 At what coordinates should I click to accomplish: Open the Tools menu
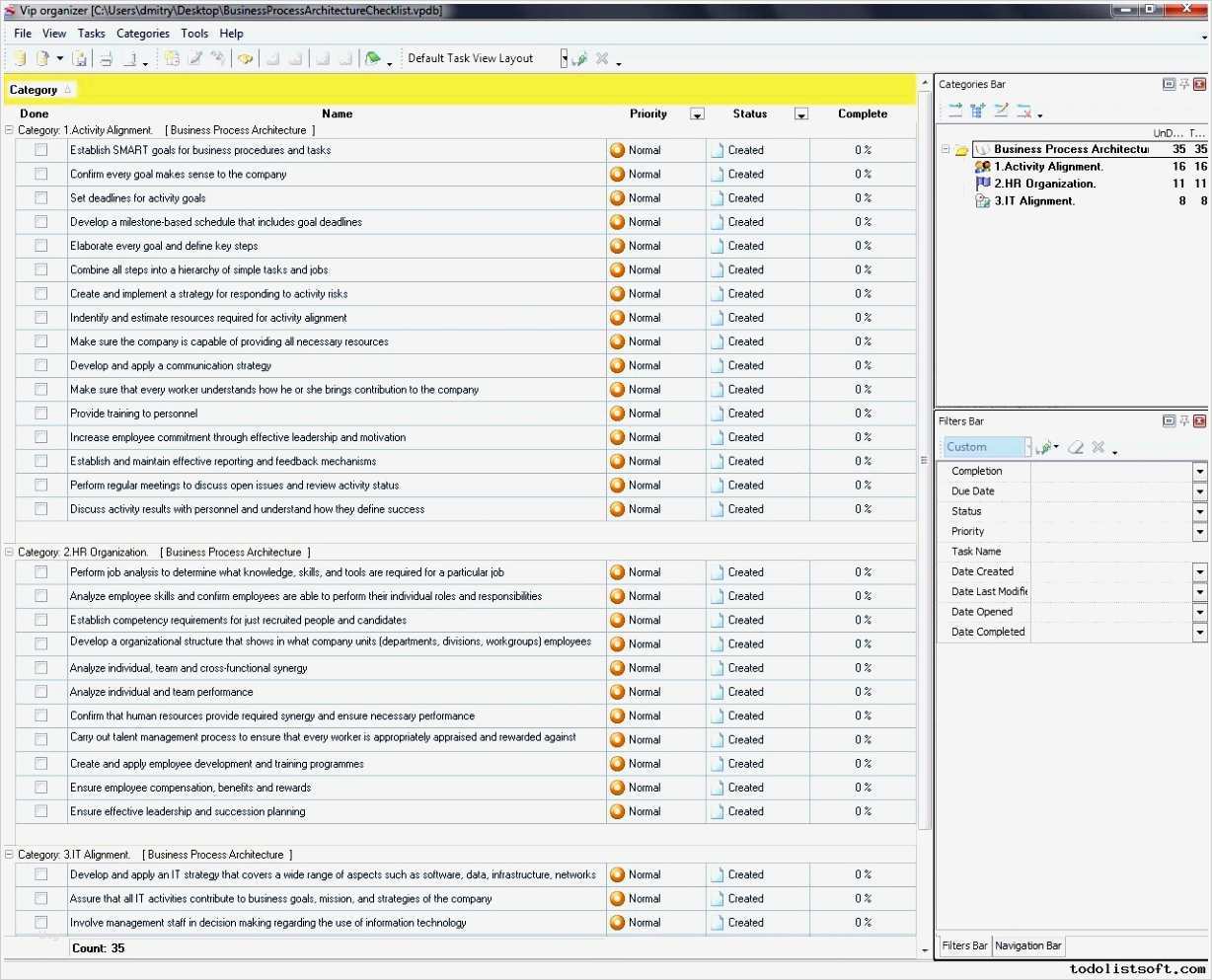(194, 34)
